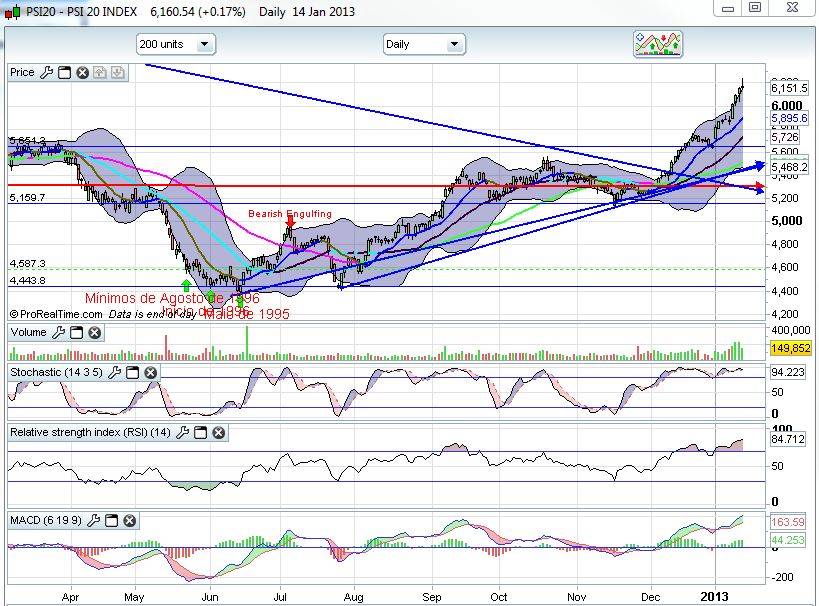The width and height of the screenshot is (819, 606).
Task: Click the PSI20 - PSI 20 INDEX title
Action: tap(81, 11)
